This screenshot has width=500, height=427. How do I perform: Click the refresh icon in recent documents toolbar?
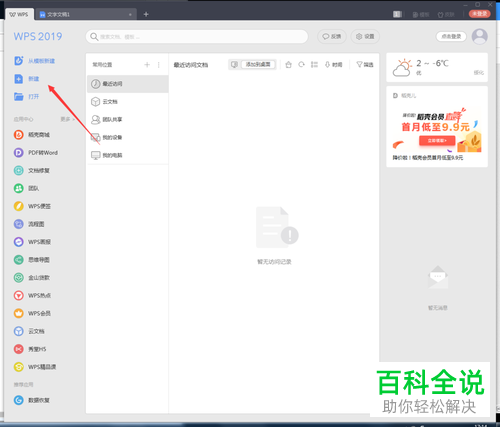pos(301,64)
